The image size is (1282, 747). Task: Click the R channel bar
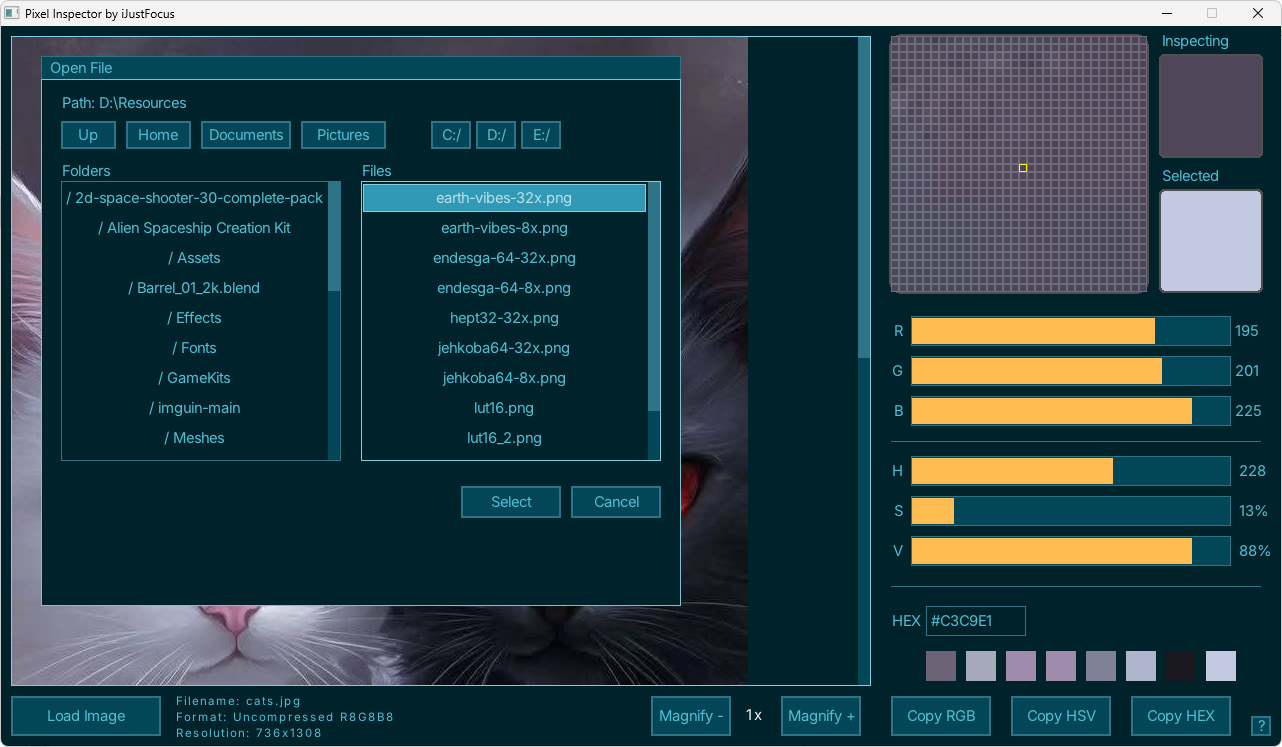[1070, 331]
